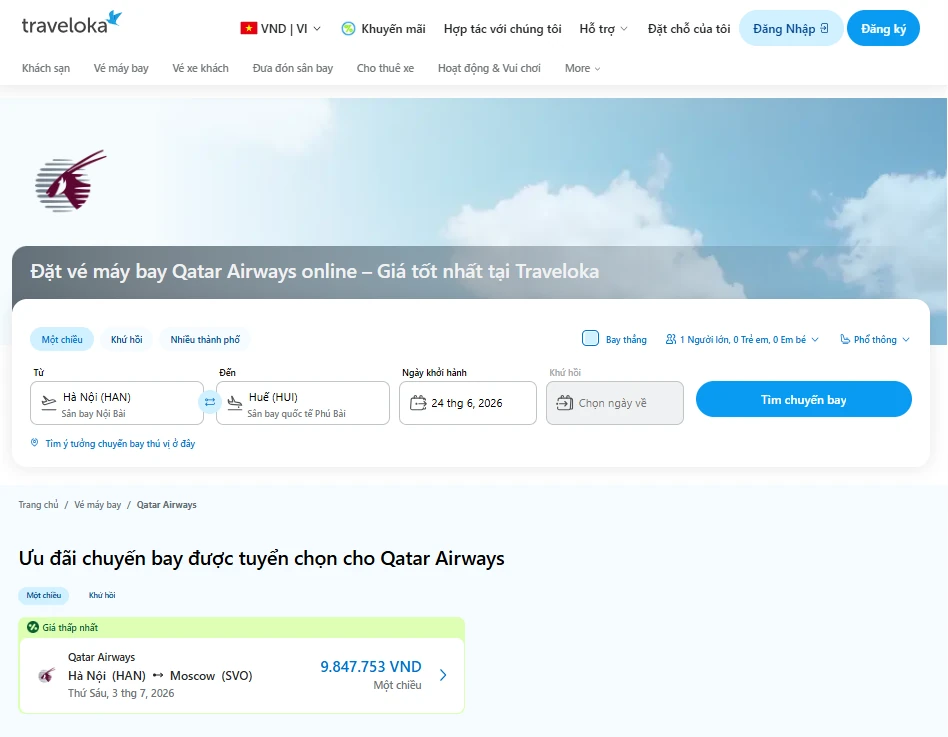Open Vé xe khách tab

click(x=200, y=68)
